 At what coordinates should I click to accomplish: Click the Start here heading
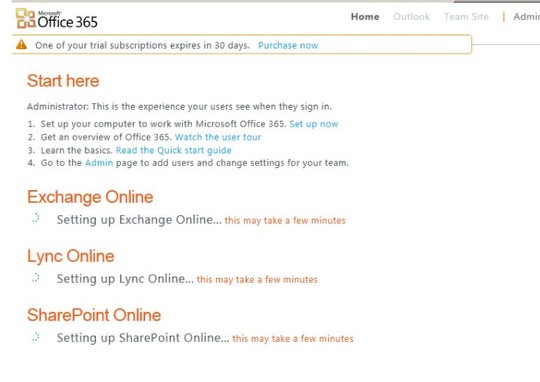[63, 81]
